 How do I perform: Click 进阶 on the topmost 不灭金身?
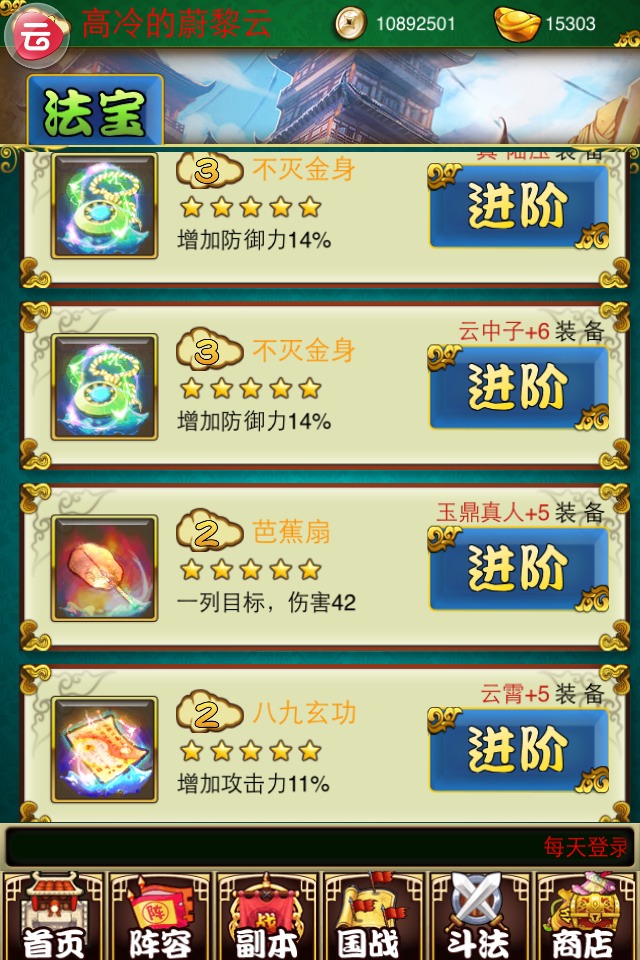518,206
